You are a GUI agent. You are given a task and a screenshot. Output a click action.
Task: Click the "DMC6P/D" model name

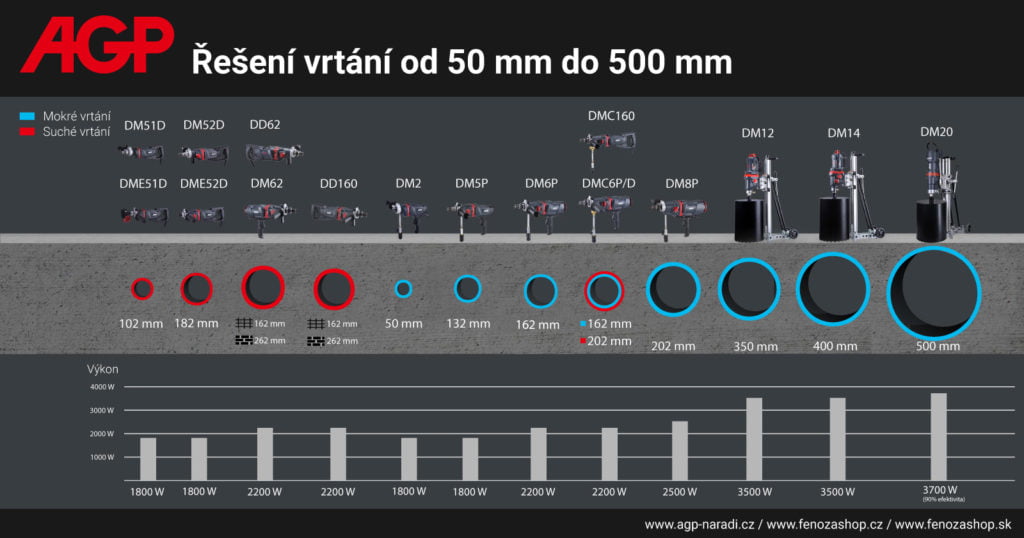point(608,184)
